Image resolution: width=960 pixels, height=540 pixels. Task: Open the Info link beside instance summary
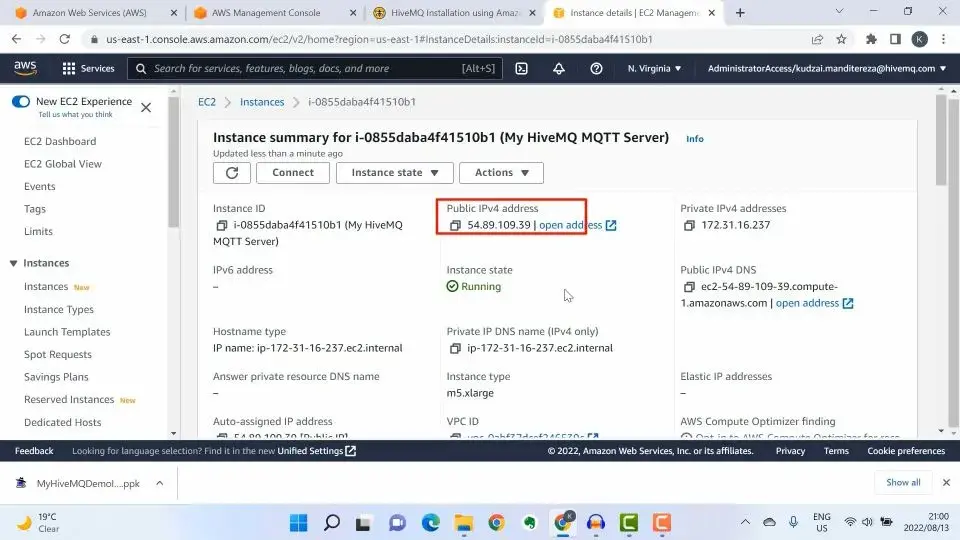(695, 139)
